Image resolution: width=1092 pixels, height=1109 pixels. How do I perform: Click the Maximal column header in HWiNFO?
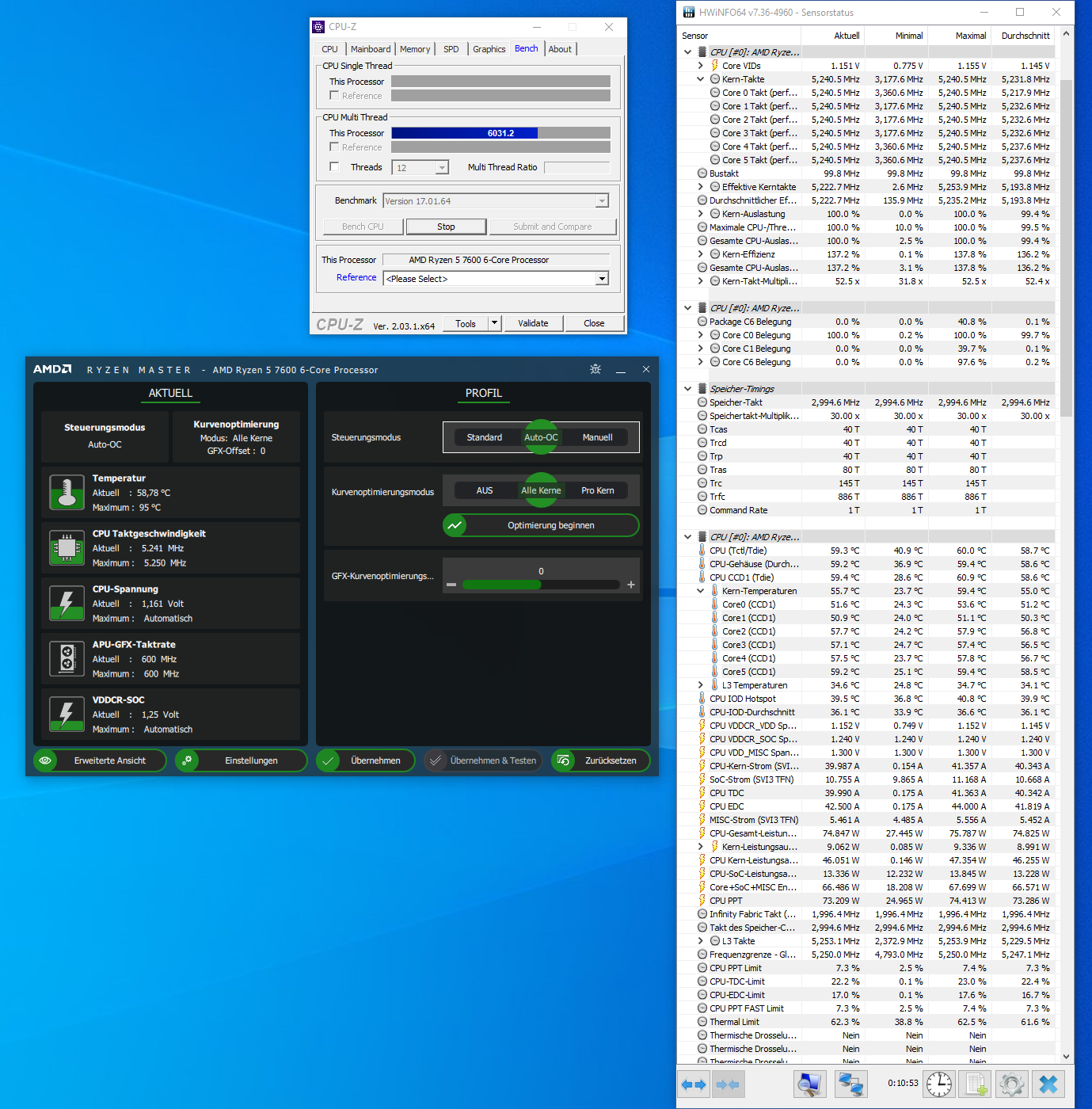[x=959, y=36]
